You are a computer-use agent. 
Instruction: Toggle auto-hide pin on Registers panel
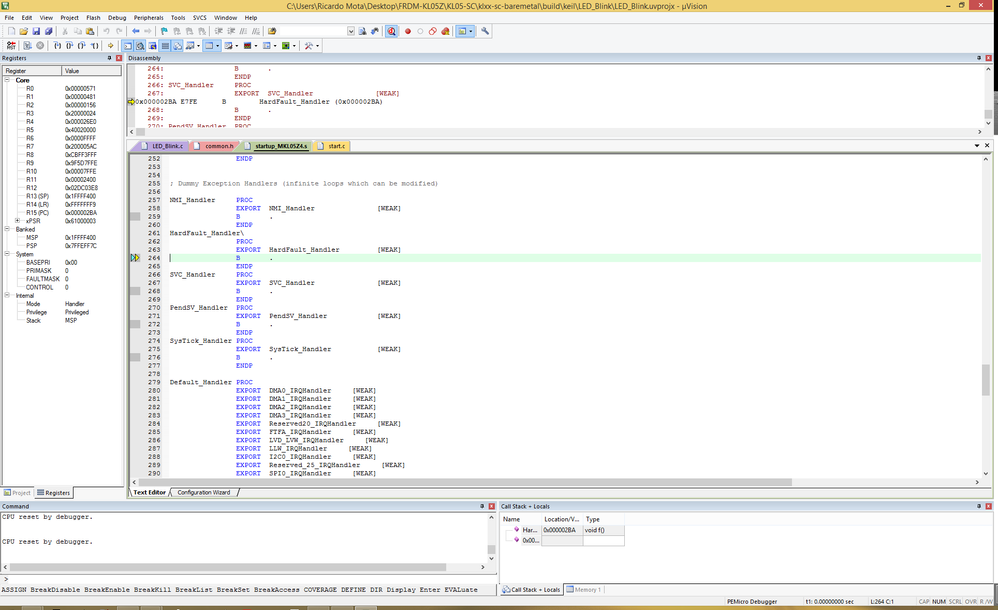(x=109, y=58)
